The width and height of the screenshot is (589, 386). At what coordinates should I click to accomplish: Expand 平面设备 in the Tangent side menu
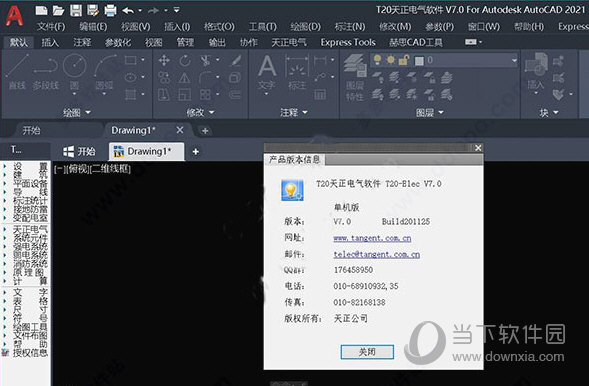tap(30, 184)
